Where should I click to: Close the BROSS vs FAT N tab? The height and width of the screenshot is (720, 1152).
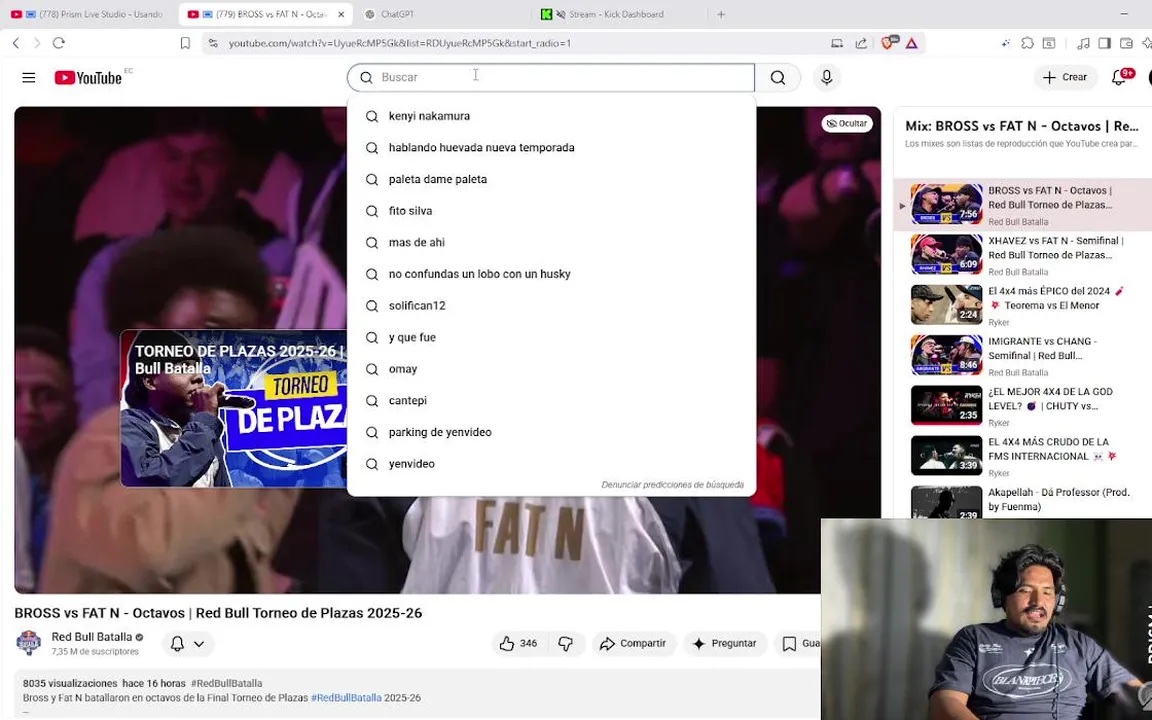click(x=341, y=14)
